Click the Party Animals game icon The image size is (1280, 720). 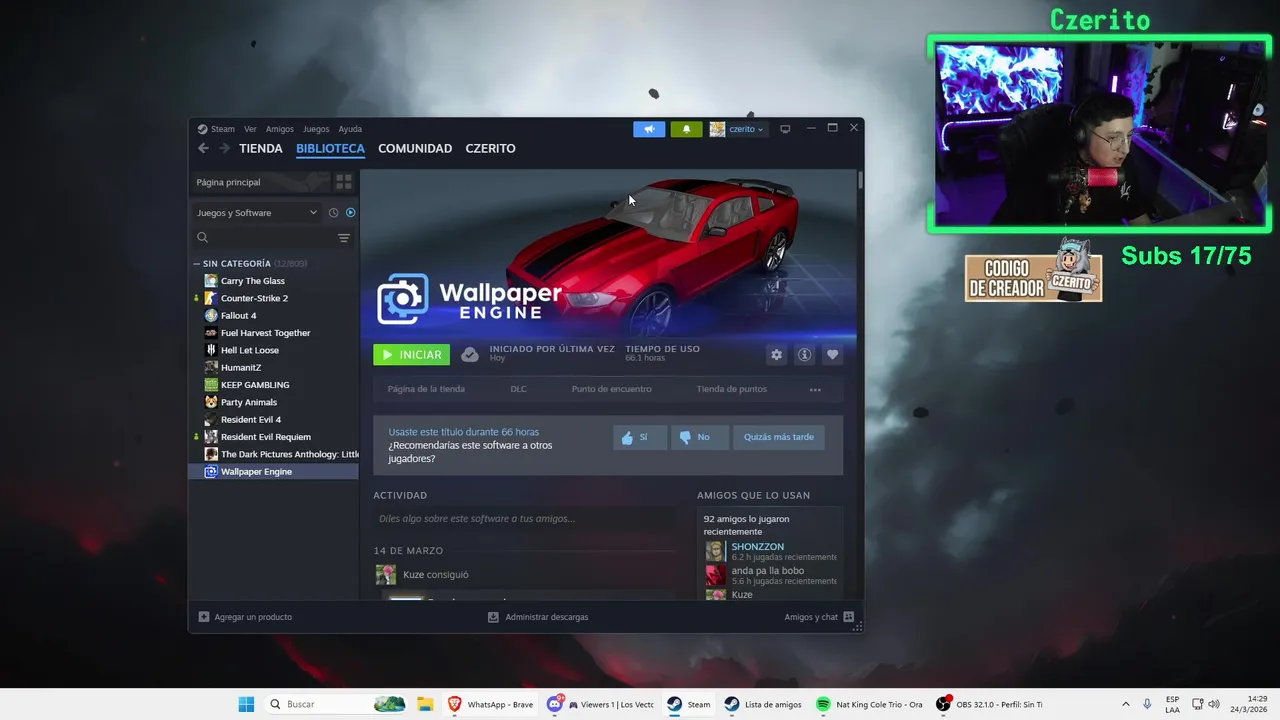click(211, 402)
